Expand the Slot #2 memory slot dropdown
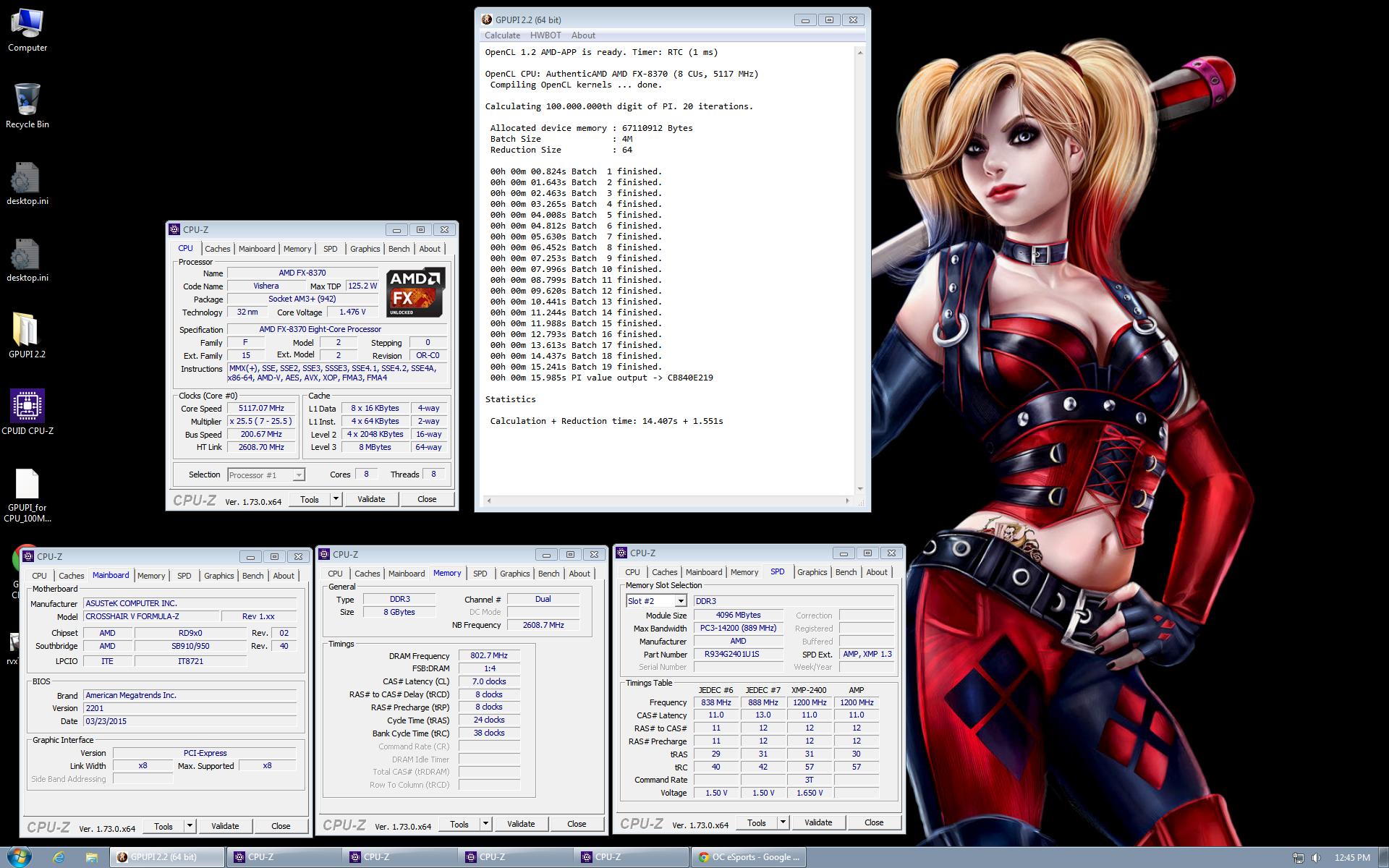This screenshot has width=1389, height=868. tap(681, 601)
